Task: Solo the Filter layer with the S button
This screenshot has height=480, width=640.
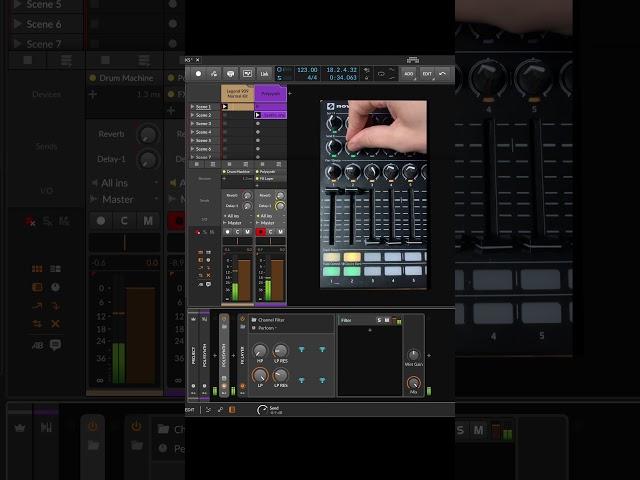Action: pos(379,320)
